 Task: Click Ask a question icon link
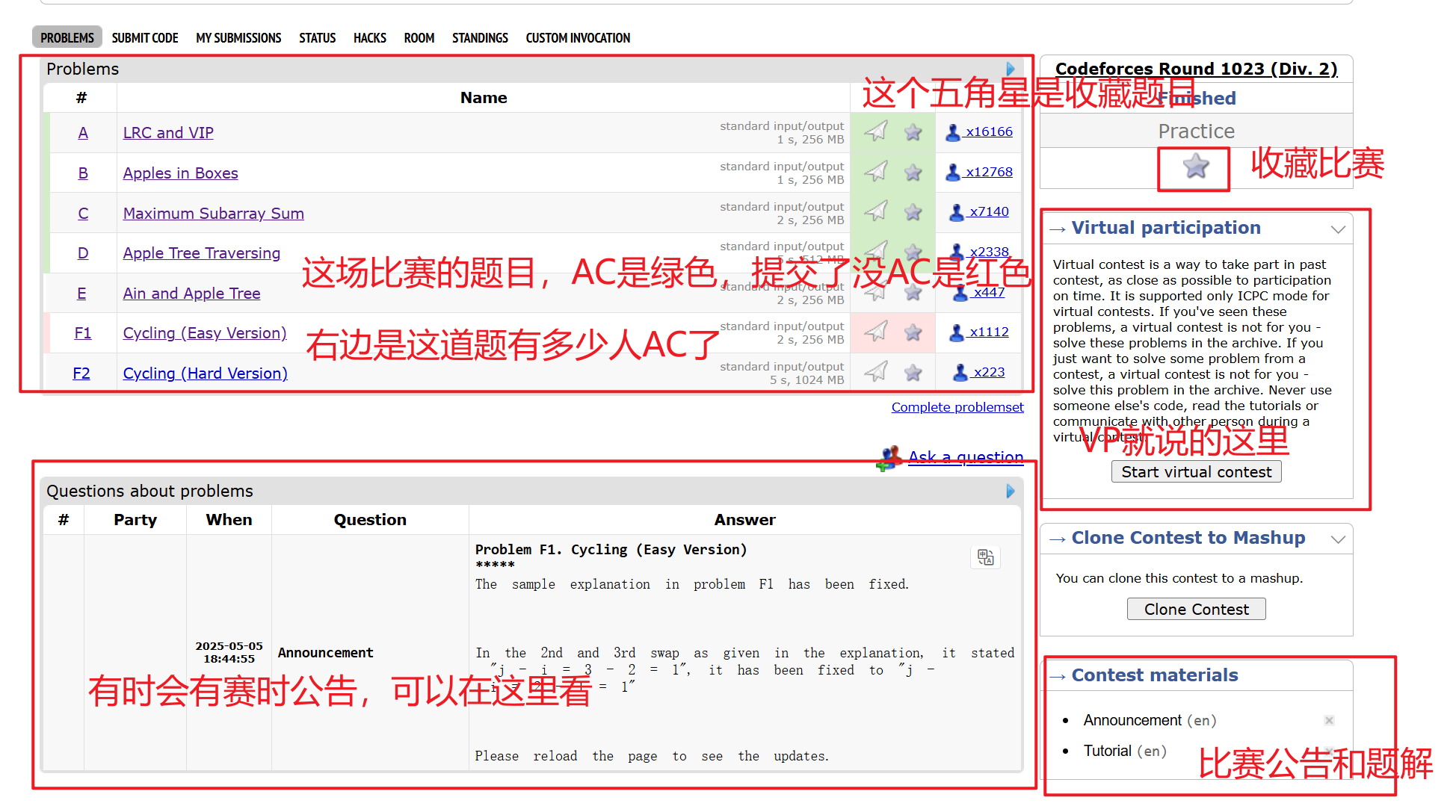pyautogui.click(x=889, y=458)
